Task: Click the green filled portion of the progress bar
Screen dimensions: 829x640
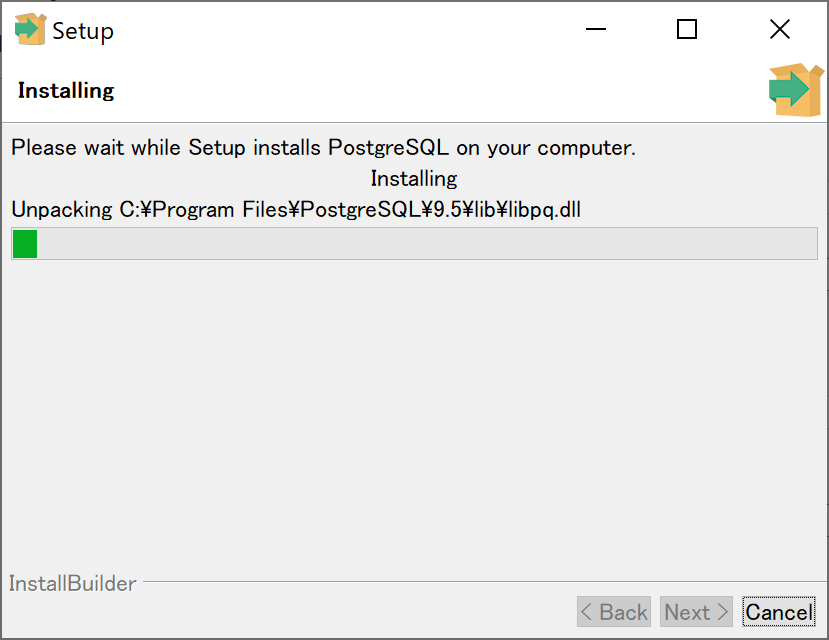Action: [x=24, y=243]
